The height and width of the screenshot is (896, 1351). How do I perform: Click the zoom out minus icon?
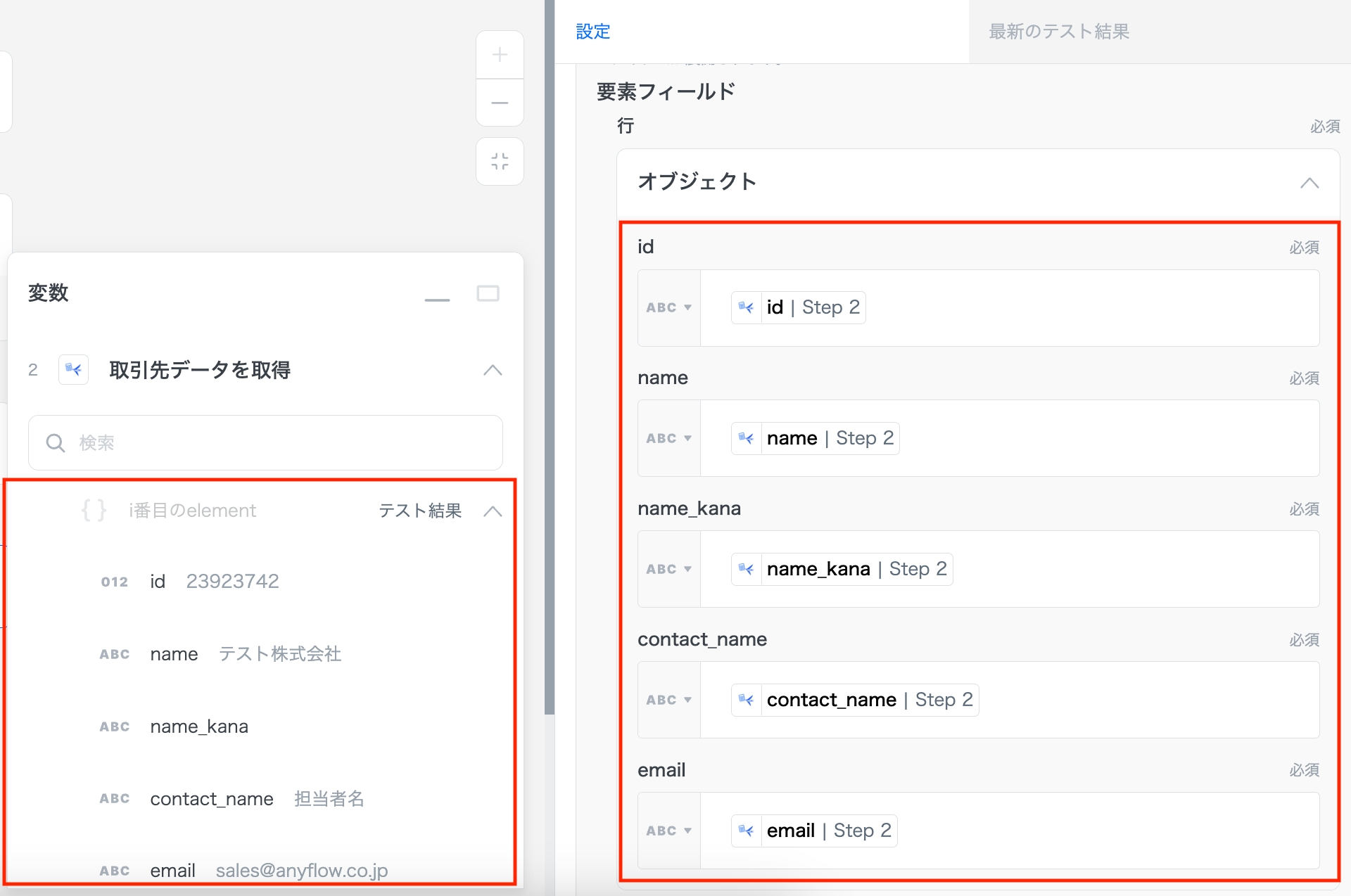click(500, 103)
